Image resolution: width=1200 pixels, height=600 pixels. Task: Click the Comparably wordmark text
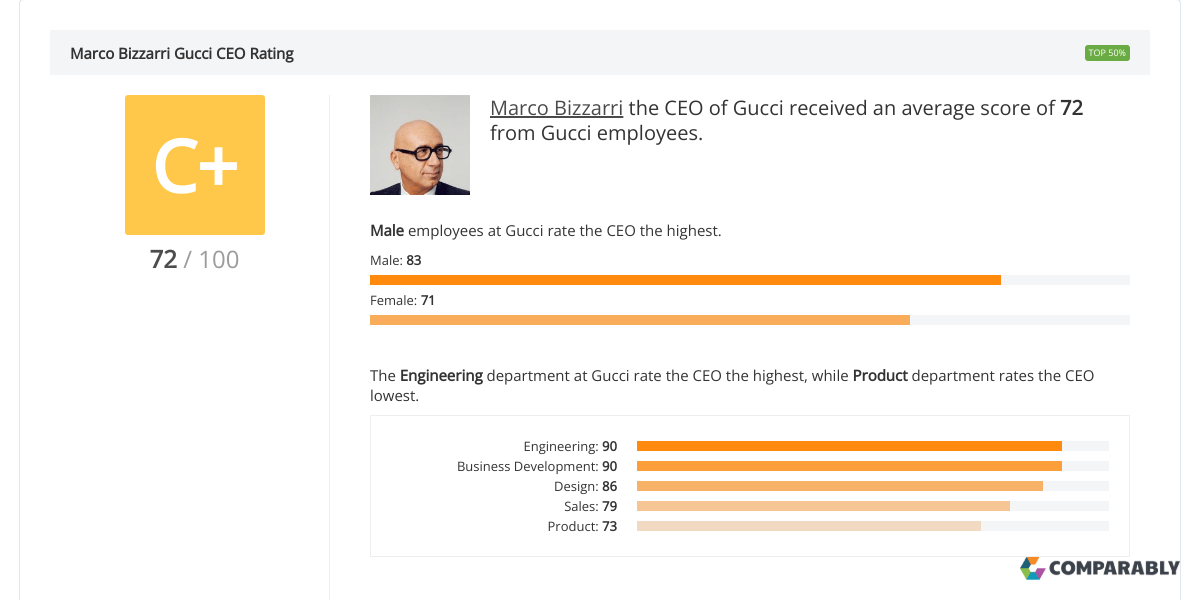pyautogui.click(x=1114, y=568)
